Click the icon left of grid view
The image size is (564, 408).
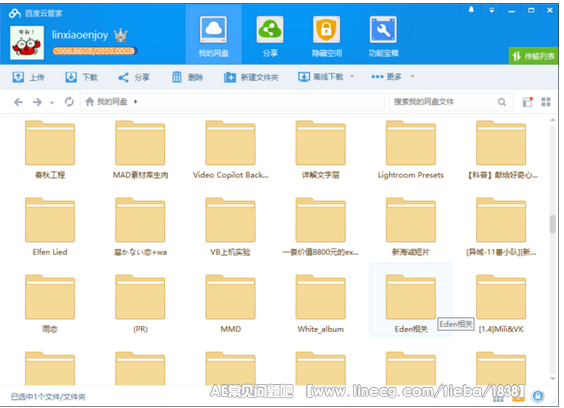[x=527, y=102]
